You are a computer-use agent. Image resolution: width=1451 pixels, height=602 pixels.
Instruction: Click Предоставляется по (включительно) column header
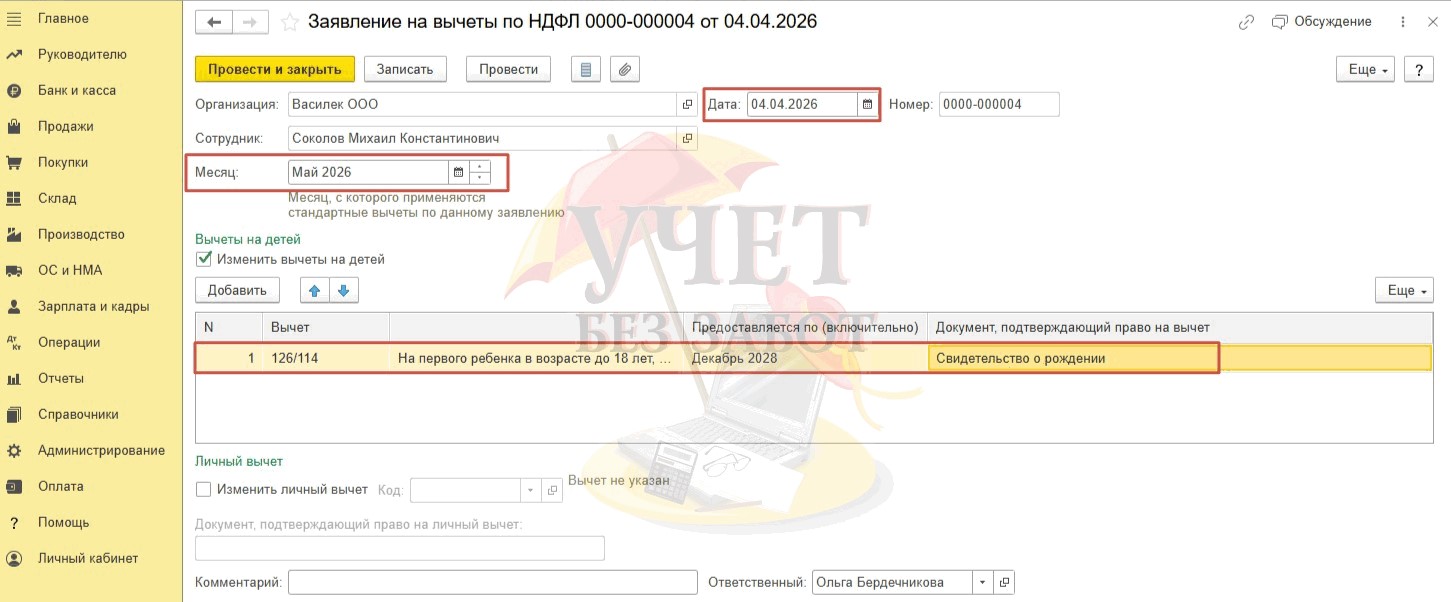click(806, 327)
